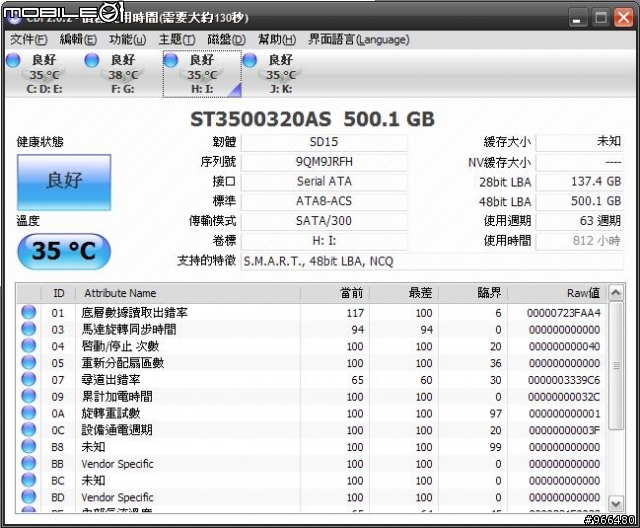Image resolution: width=640 pixels, height=528 pixels.
Task: Open the 界面語言(Language) menu
Action: 358,40
